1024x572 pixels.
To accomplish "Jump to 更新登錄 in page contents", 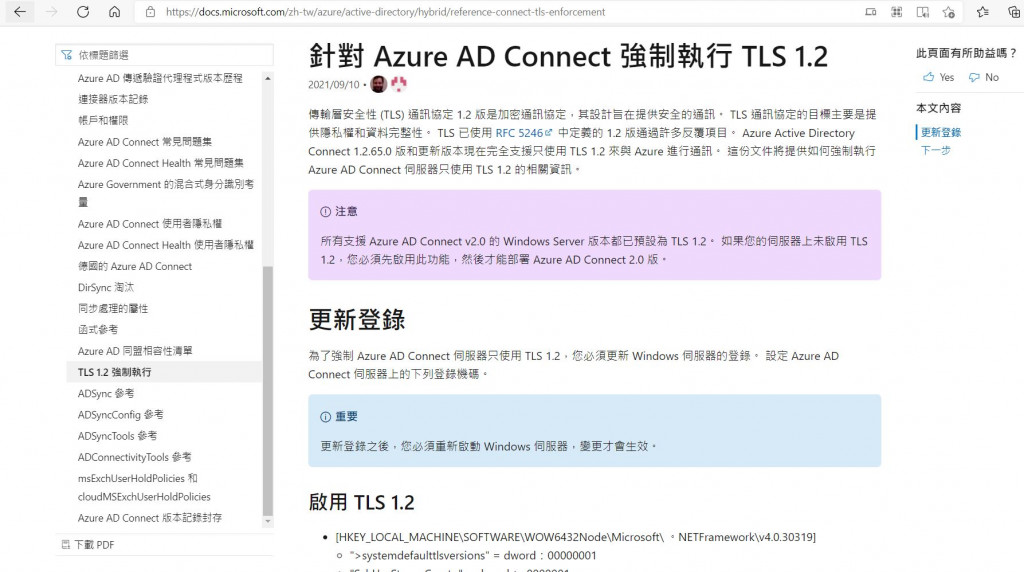I will pyautogui.click(x=940, y=132).
